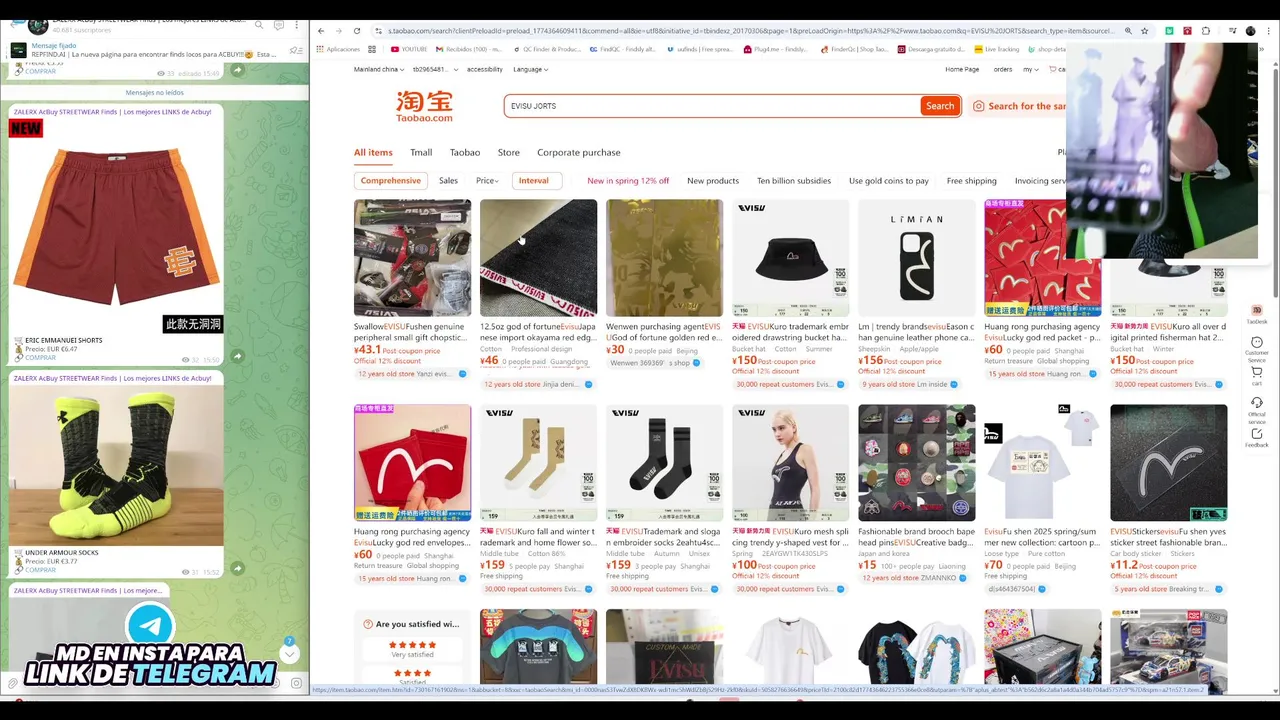The width and height of the screenshot is (1280, 720).
Task: Open Telegram comments/discussion icon
Action: [x=279, y=24]
